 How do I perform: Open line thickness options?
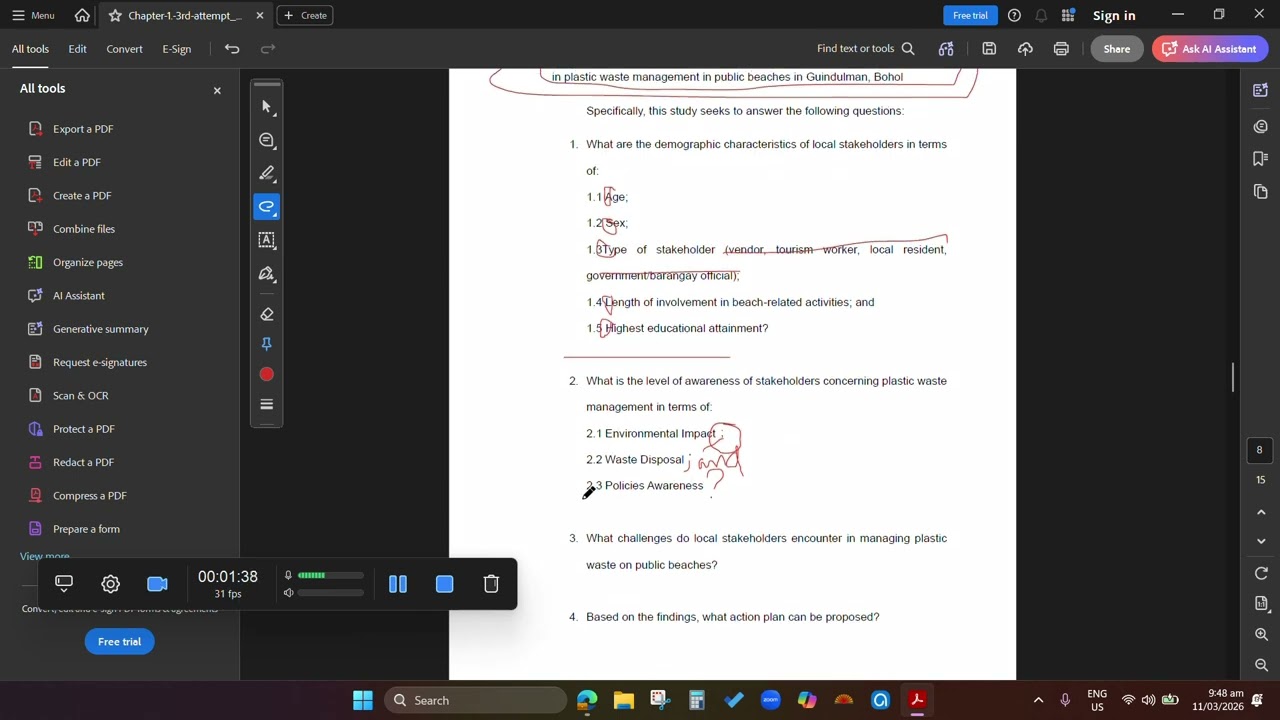(266, 404)
